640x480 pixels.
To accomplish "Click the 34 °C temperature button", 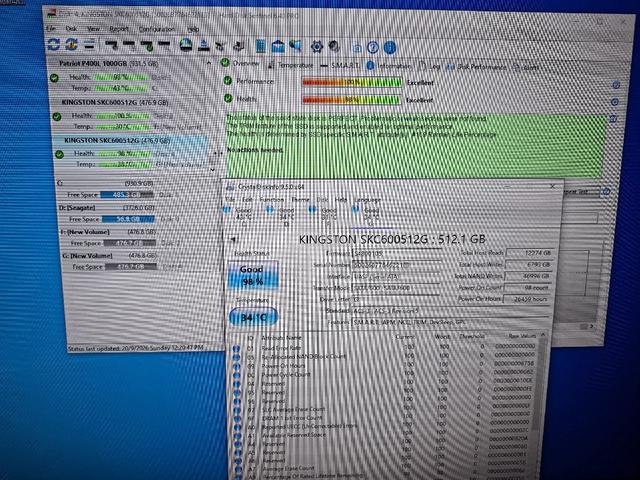I will (x=253, y=318).
